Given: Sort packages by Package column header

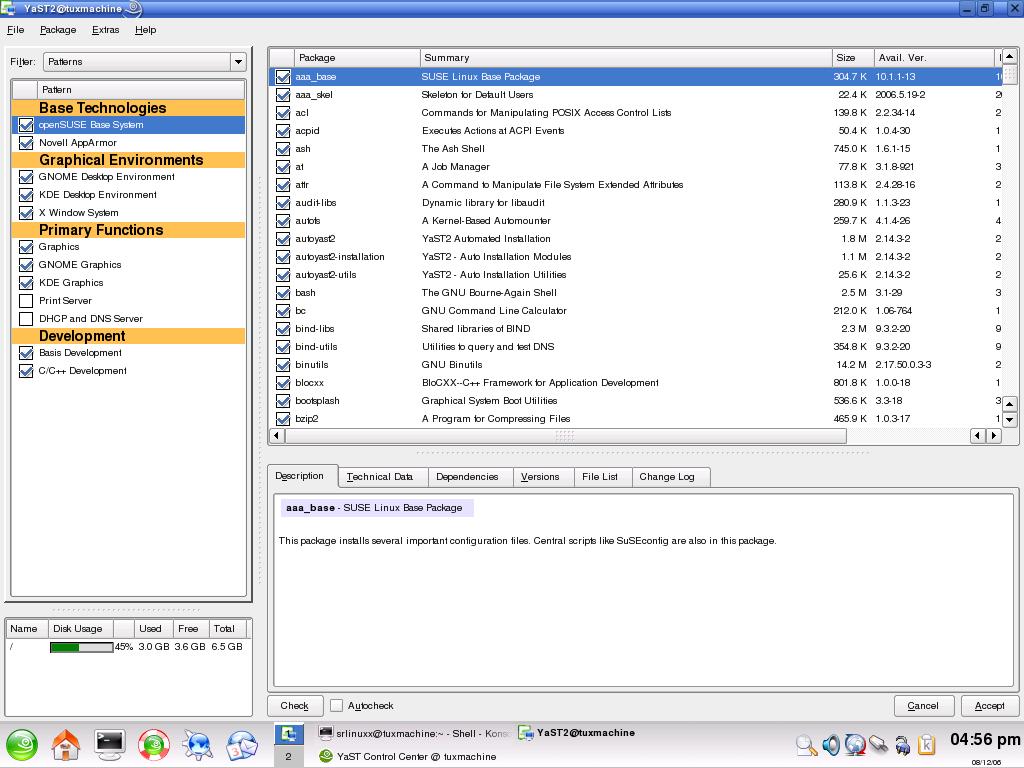Looking at the screenshot, I should pos(357,57).
